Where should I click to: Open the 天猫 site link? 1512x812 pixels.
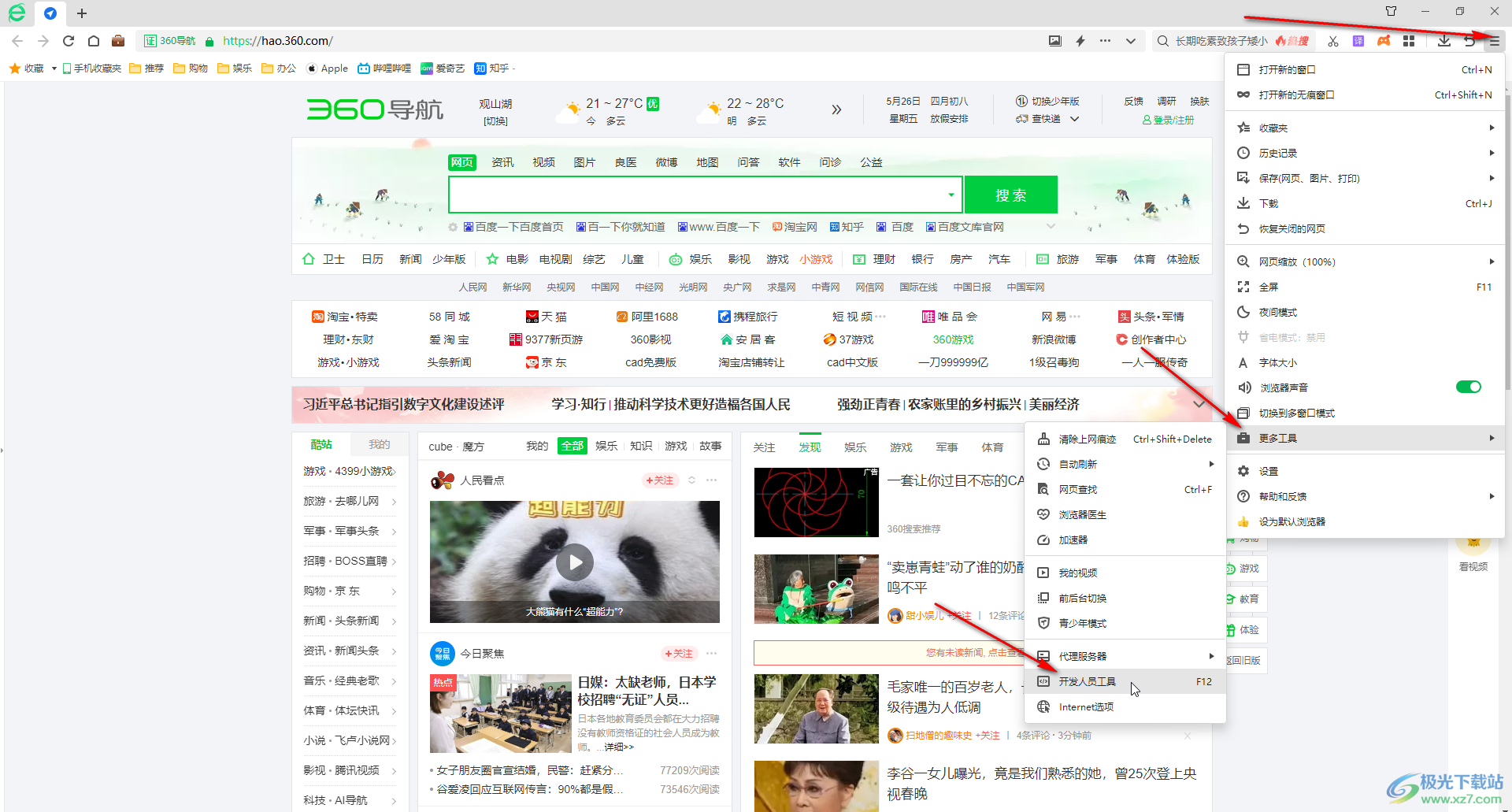(547, 317)
